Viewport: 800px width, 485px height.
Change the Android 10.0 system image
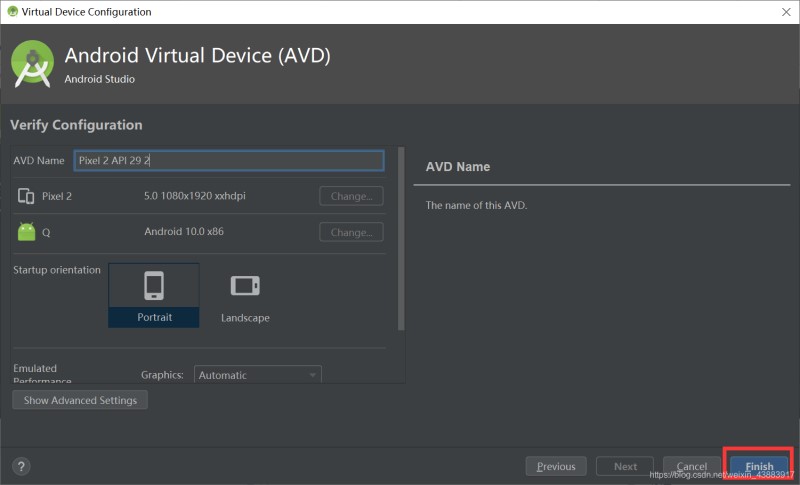click(x=351, y=232)
